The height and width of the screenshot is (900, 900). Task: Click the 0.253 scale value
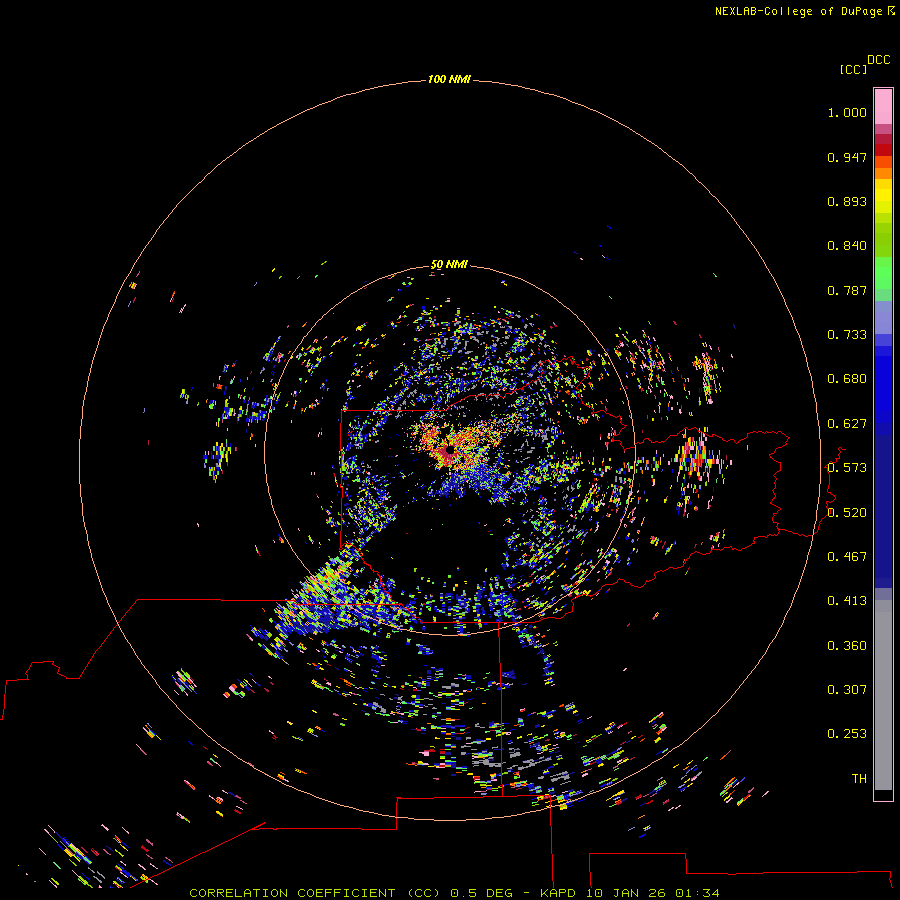[847, 734]
